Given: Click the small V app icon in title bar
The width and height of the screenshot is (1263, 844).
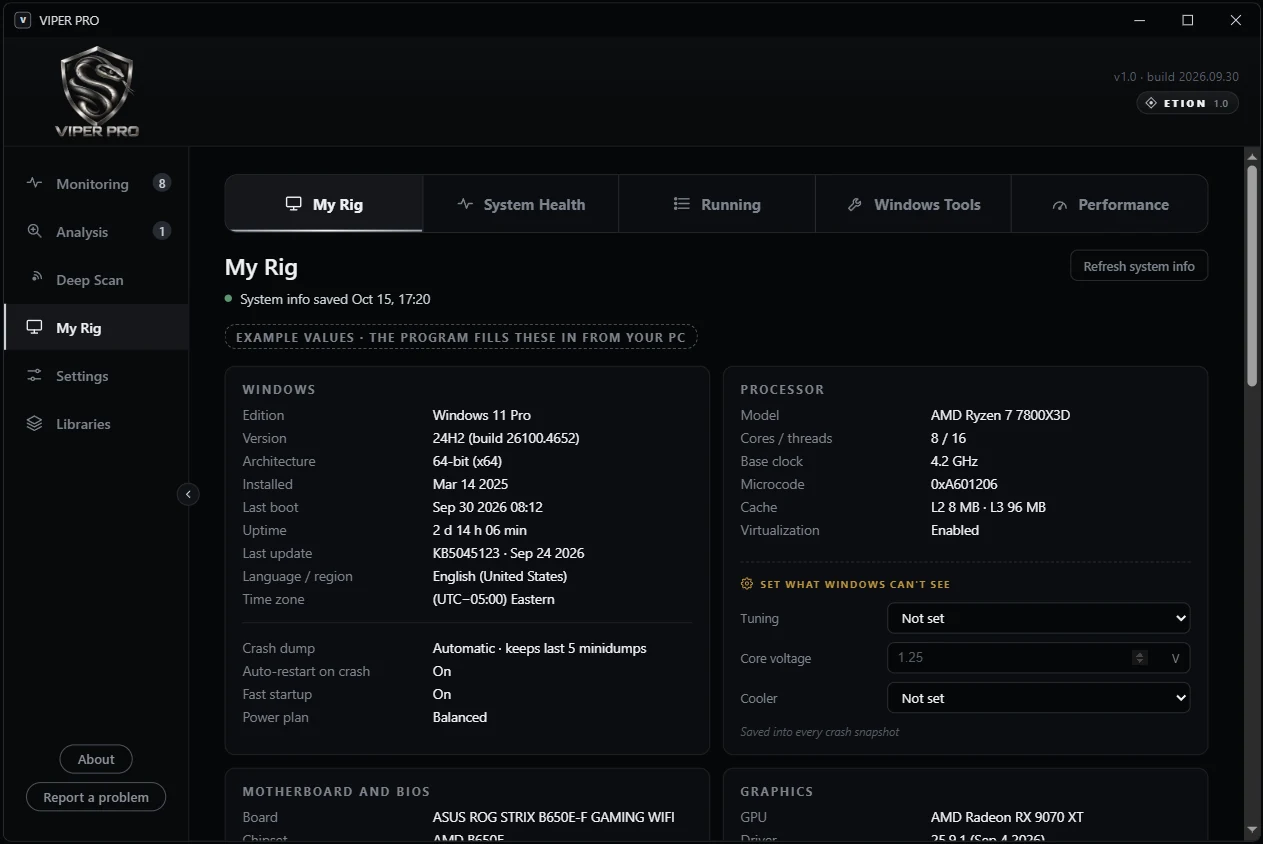Looking at the screenshot, I should [x=23, y=20].
